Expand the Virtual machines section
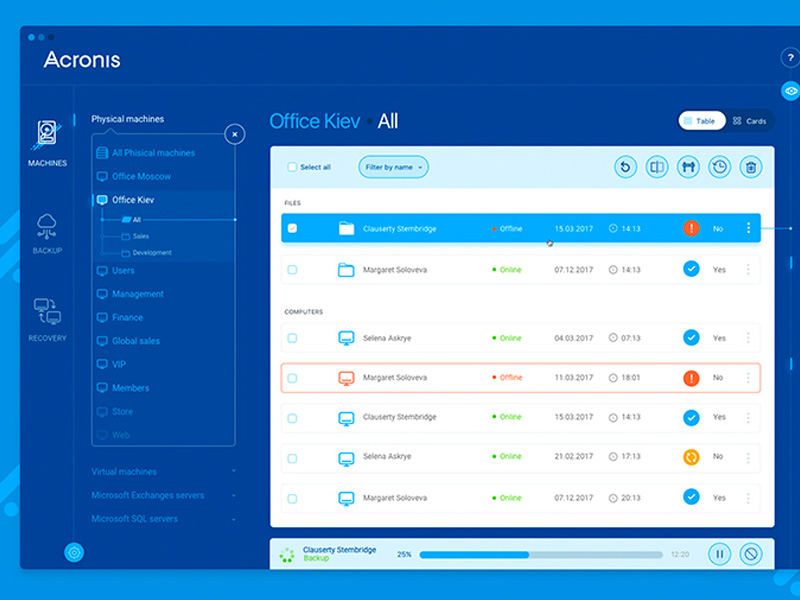The height and width of the screenshot is (600, 800). point(163,471)
